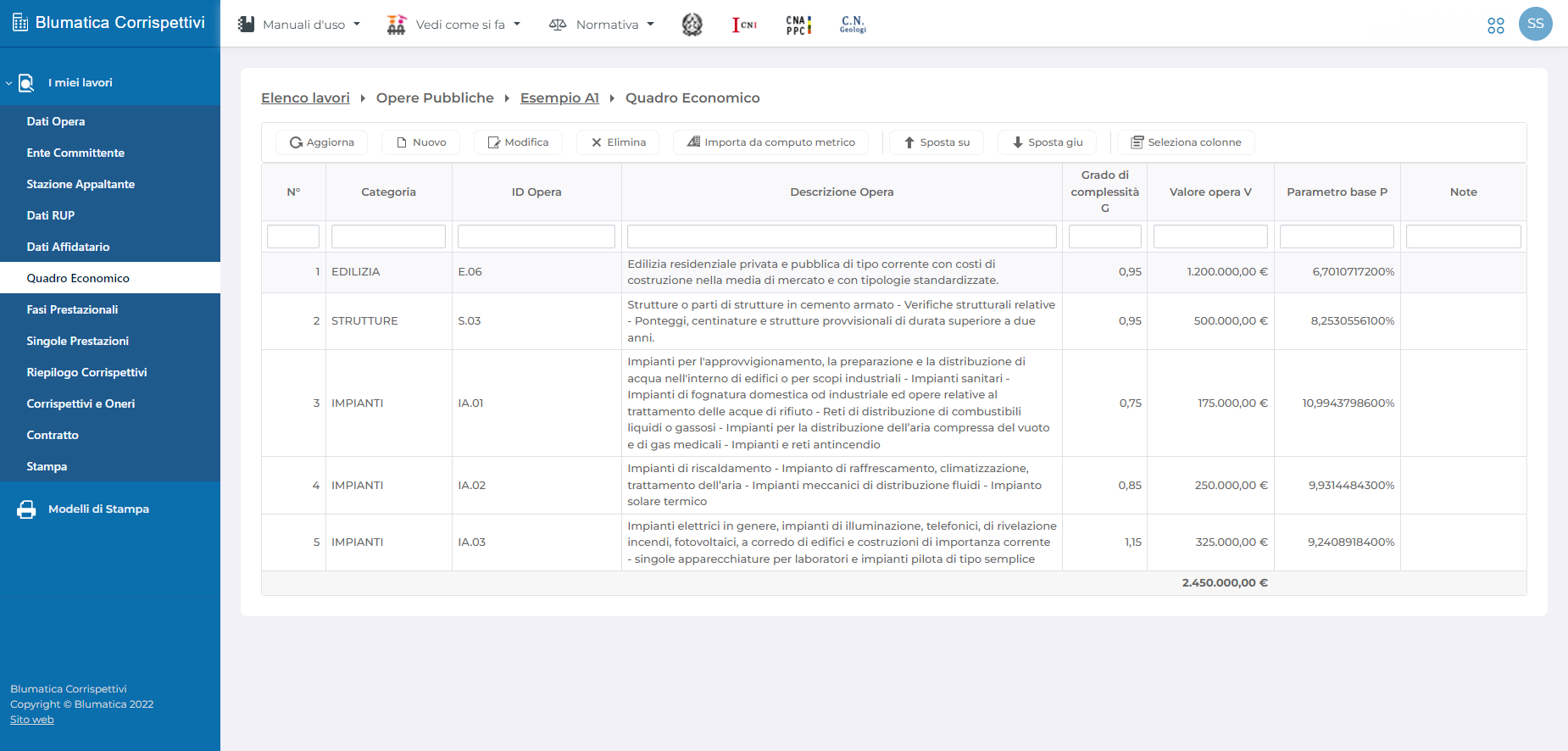The width and height of the screenshot is (1568, 751).
Task: Open Dati RUP in the sidebar
Action: (110, 215)
